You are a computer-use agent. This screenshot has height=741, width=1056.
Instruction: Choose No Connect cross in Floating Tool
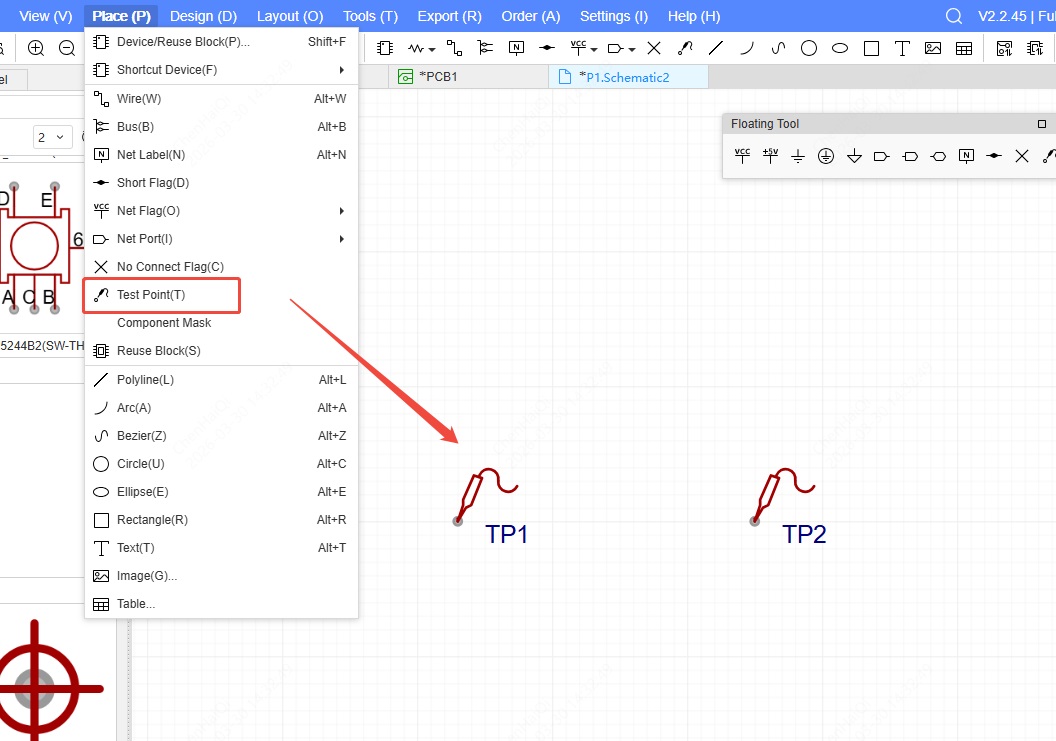click(1022, 156)
